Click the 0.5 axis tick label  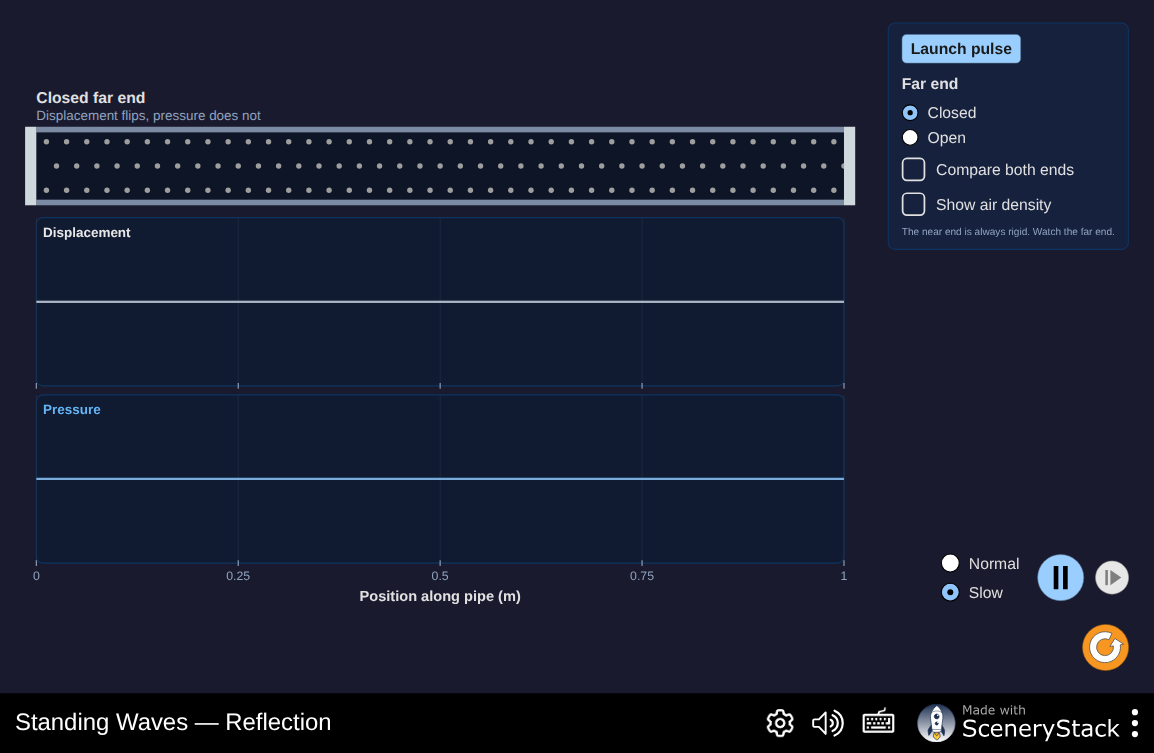pyautogui.click(x=439, y=576)
